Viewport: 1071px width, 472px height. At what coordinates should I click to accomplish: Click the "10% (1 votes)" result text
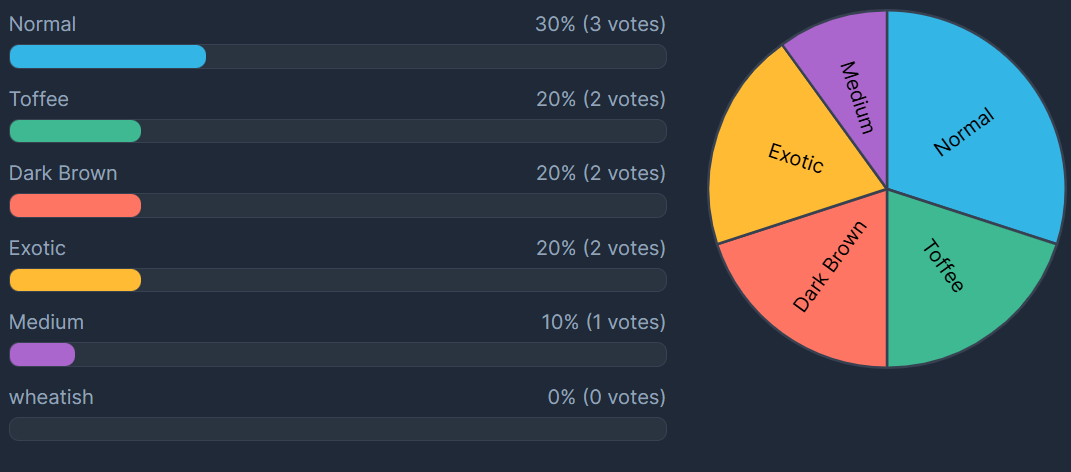point(603,322)
